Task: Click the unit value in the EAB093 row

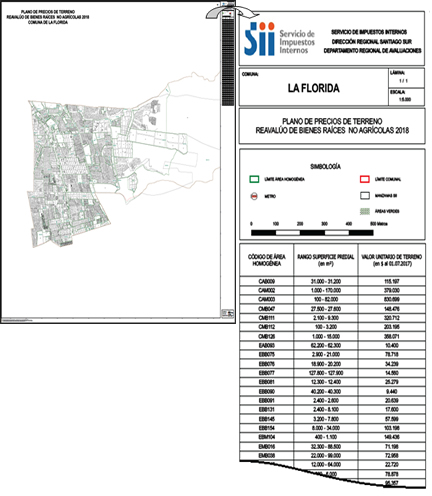Action: pyautogui.click(x=392, y=345)
